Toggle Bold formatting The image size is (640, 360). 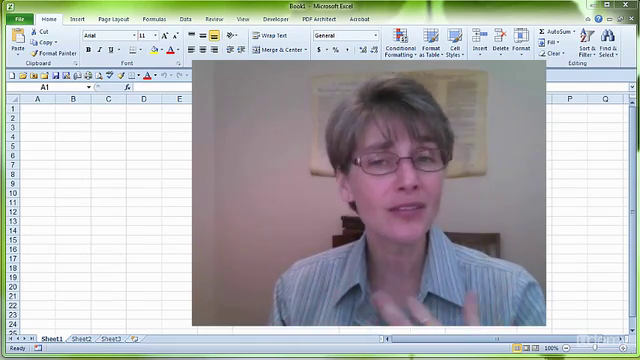pyautogui.click(x=88, y=50)
